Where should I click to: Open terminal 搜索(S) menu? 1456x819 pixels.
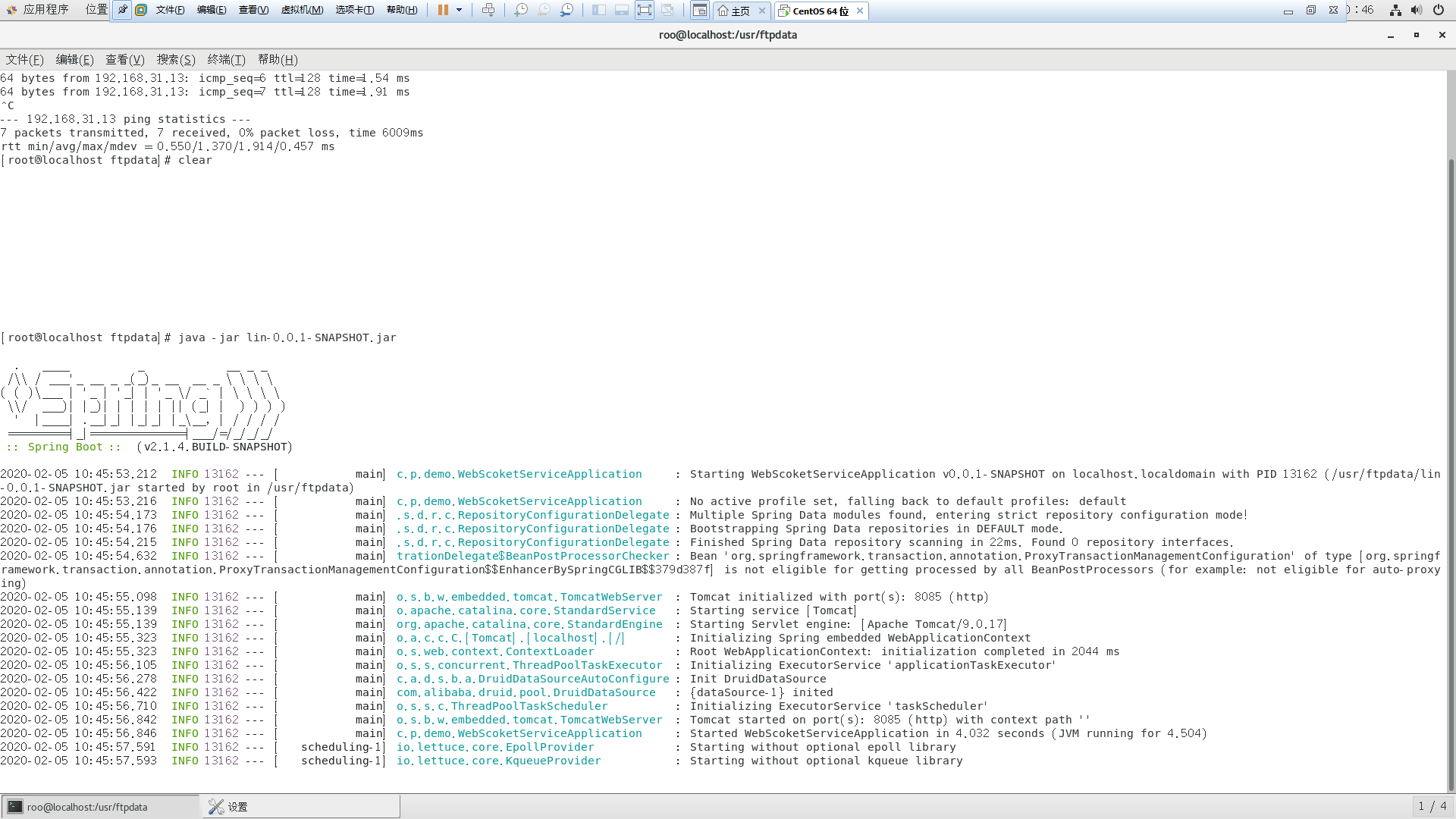coord(176,59)
